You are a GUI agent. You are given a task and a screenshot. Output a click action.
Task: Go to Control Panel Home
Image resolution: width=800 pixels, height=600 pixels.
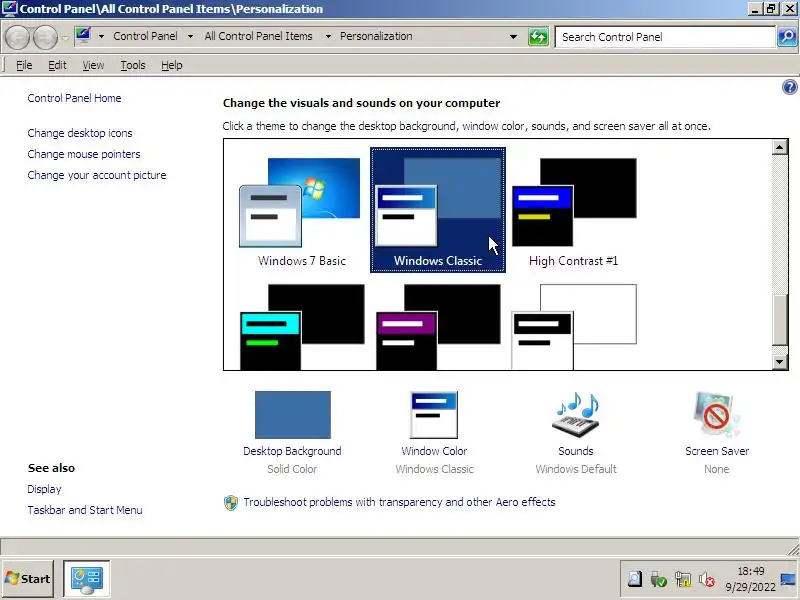coord(74,98)
